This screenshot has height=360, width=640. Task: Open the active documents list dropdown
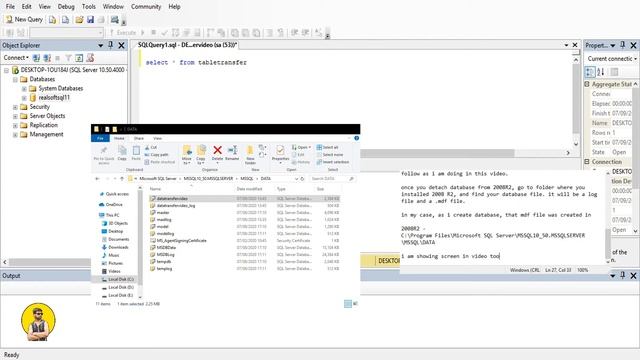pyautogui.click(x=566, y=45)
